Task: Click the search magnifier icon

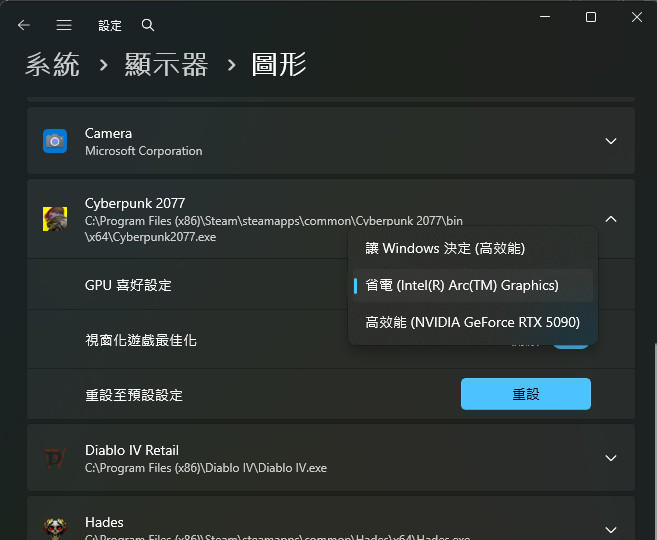Action: [148, 25]
